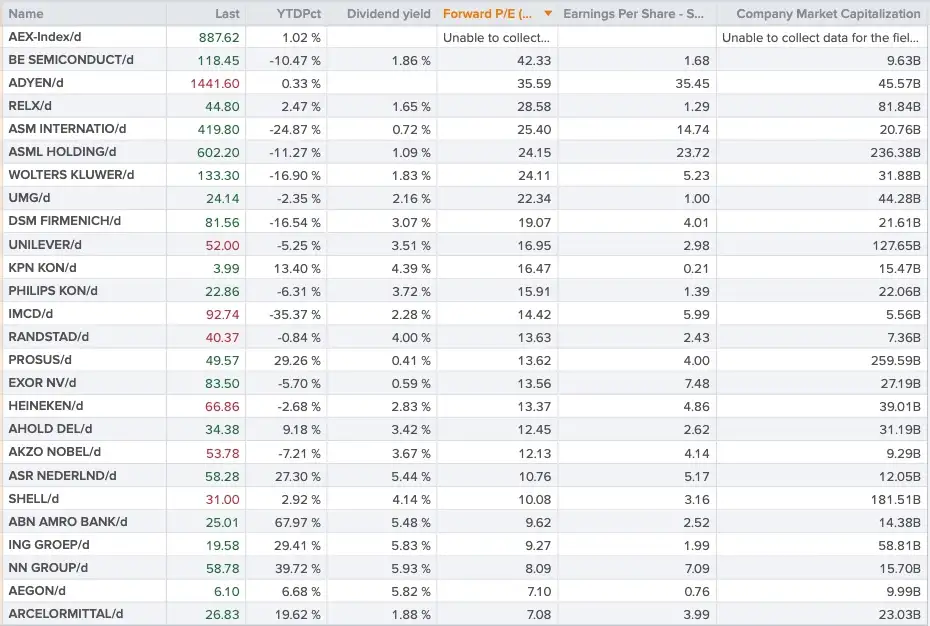Click RANDSTAD dividend yield 4.00 %
This screenshot has width=930, height=626.
(x=410, y=338)
